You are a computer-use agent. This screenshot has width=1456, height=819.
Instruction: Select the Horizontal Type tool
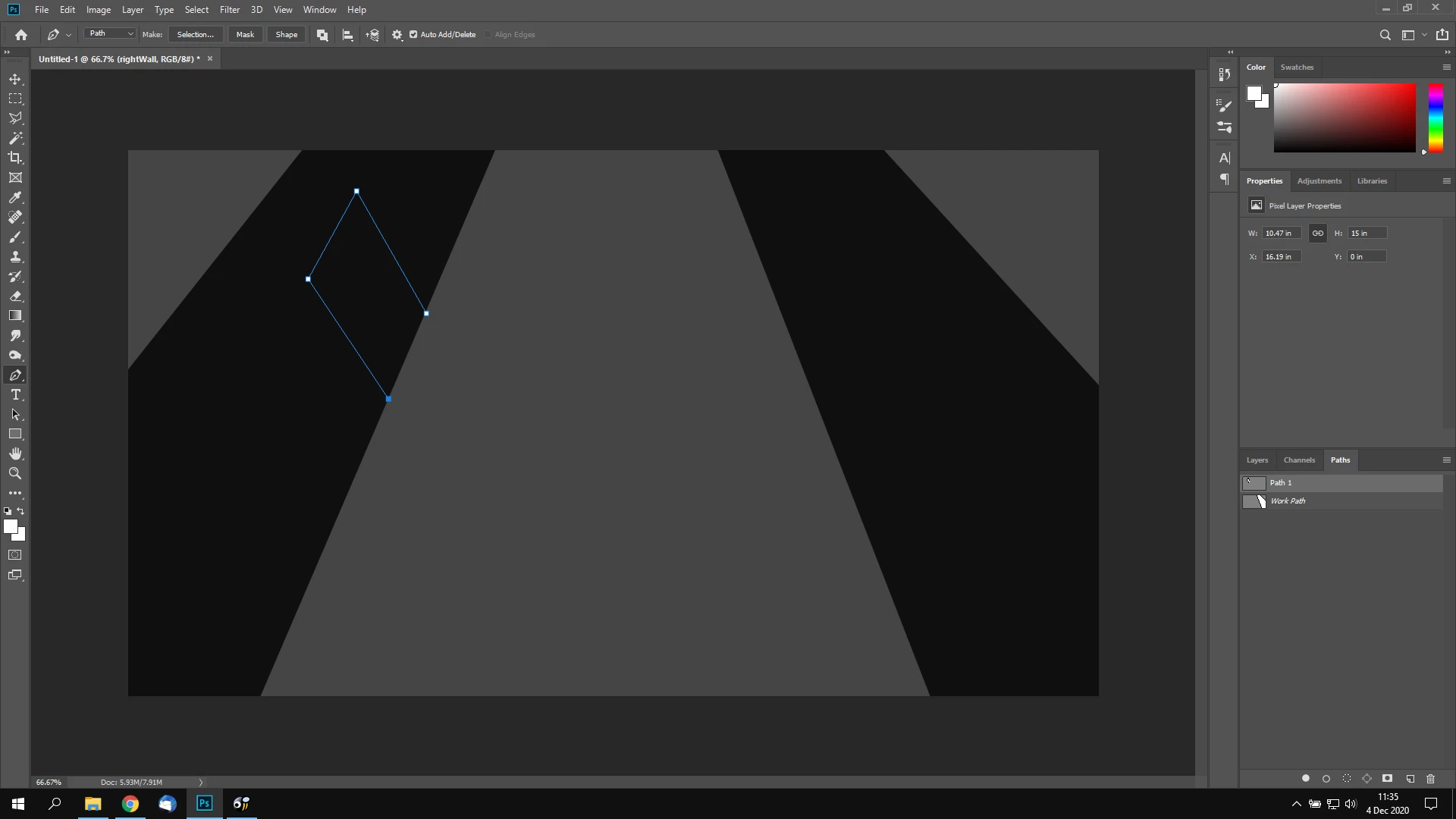coord(15,395)
